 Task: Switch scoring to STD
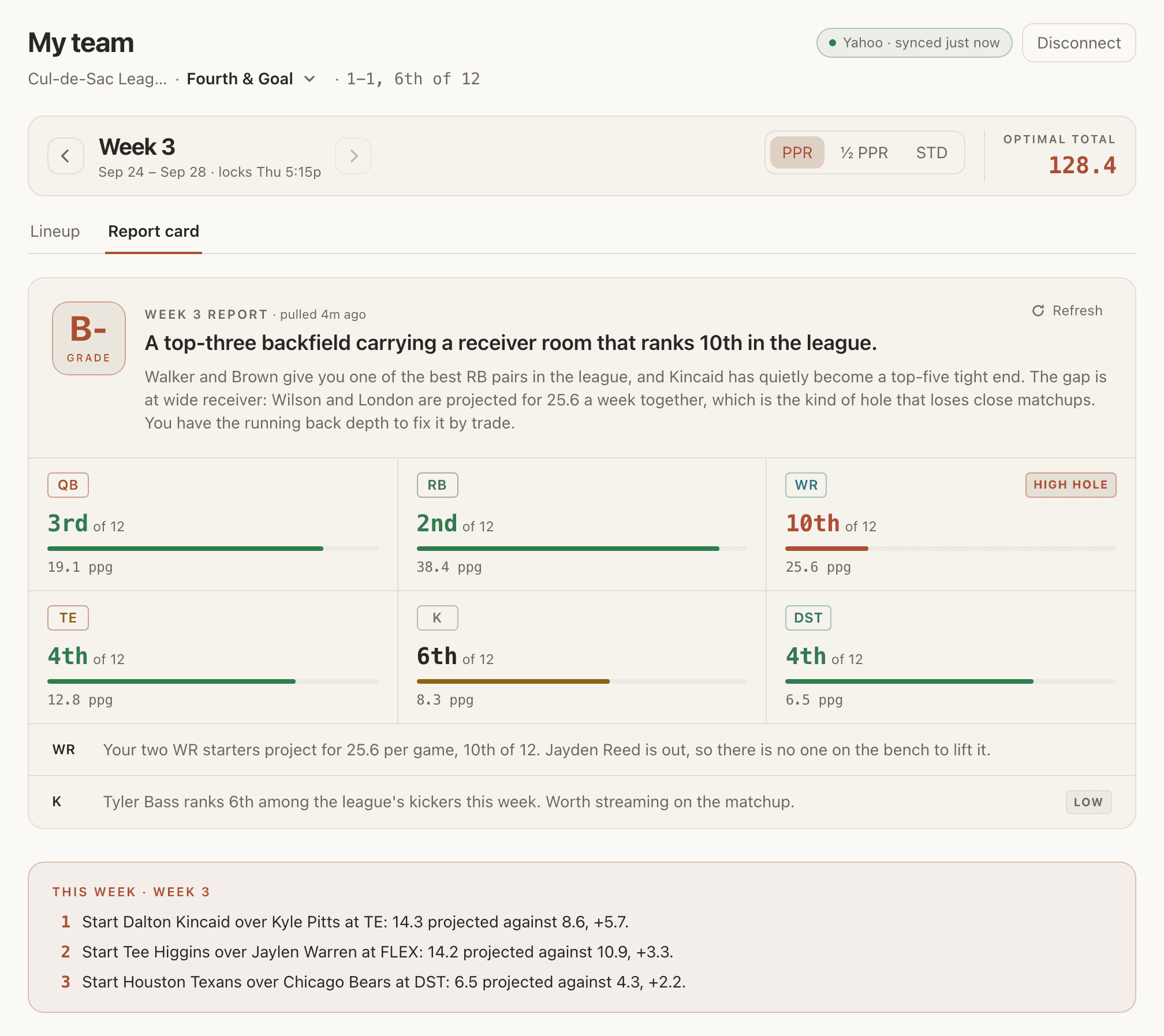(x=932, y=152)
